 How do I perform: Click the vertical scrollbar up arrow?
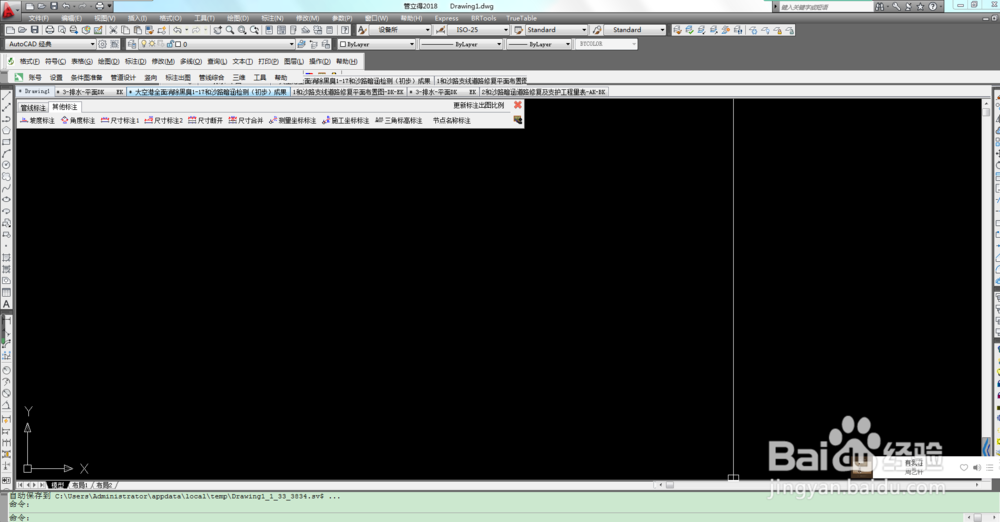986,103
